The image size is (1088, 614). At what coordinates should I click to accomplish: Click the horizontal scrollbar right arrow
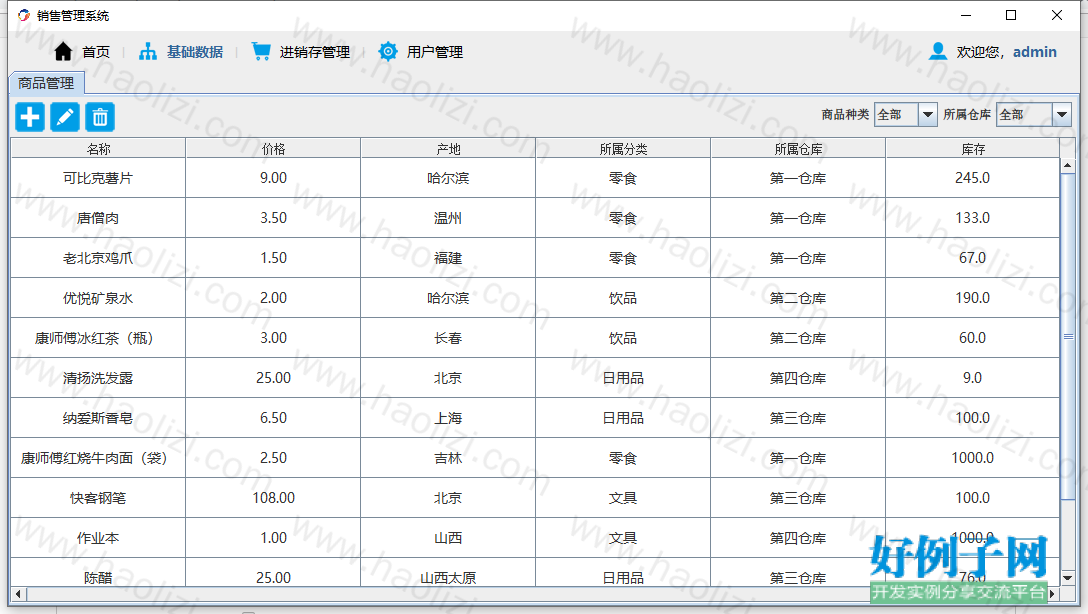(x=1053, y=594)
